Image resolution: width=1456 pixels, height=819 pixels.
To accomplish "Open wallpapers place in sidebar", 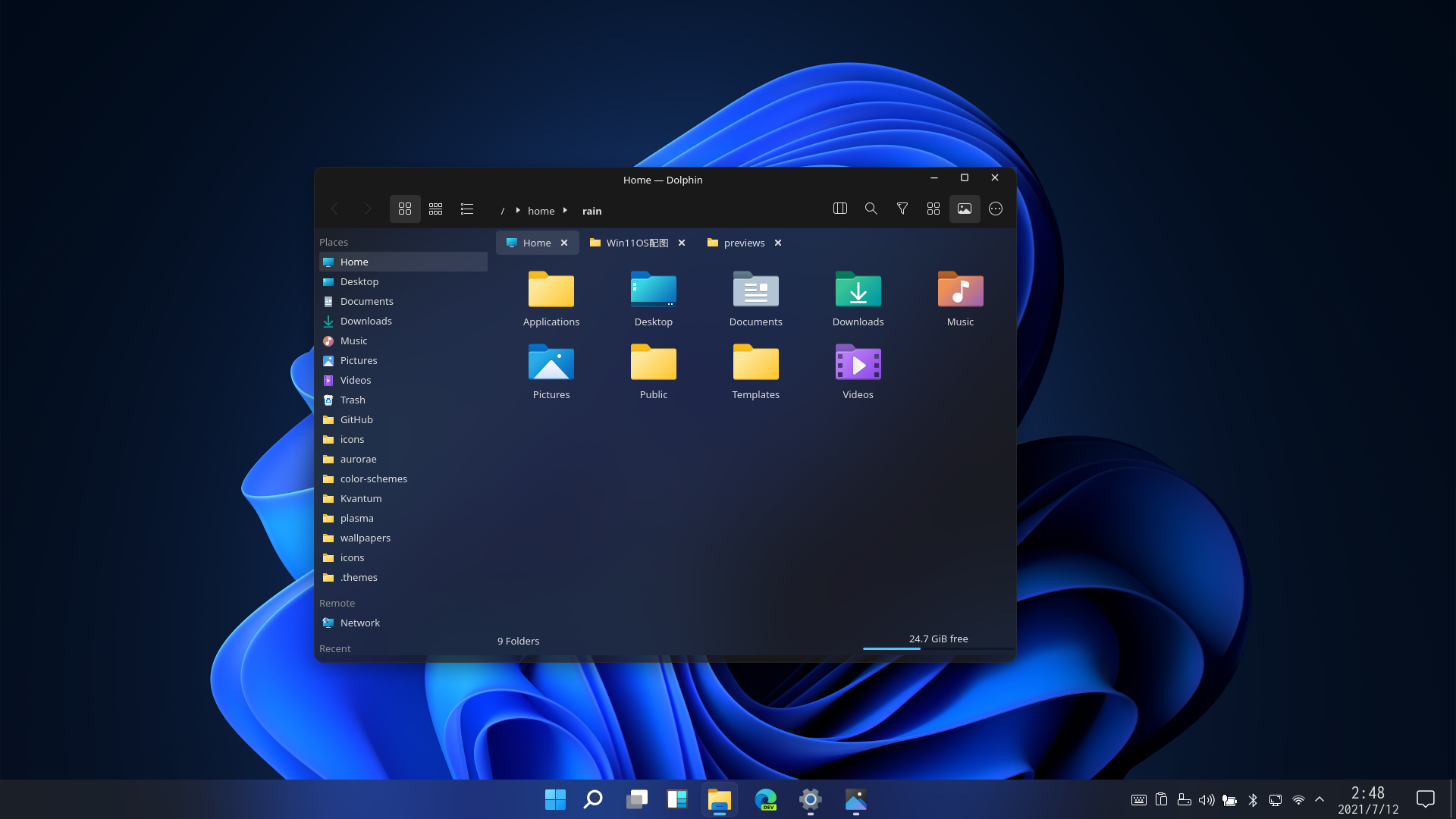I will [x=403, y=538].
